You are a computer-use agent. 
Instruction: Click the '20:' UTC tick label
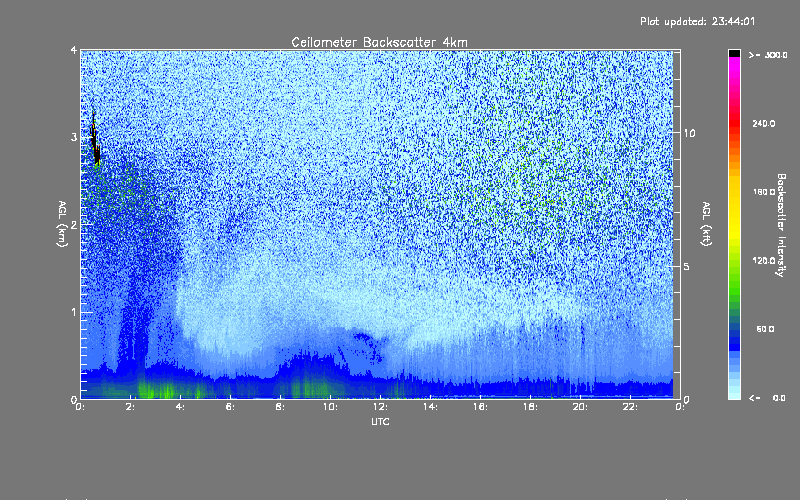580,407
